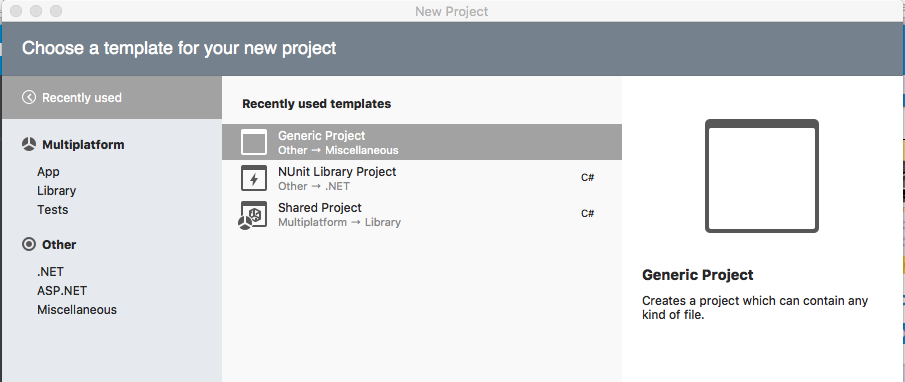Image resolution: width=905 pixels, height=382 pixels.
Task: Open C# language selector for Shared Project
Action: 588,214
